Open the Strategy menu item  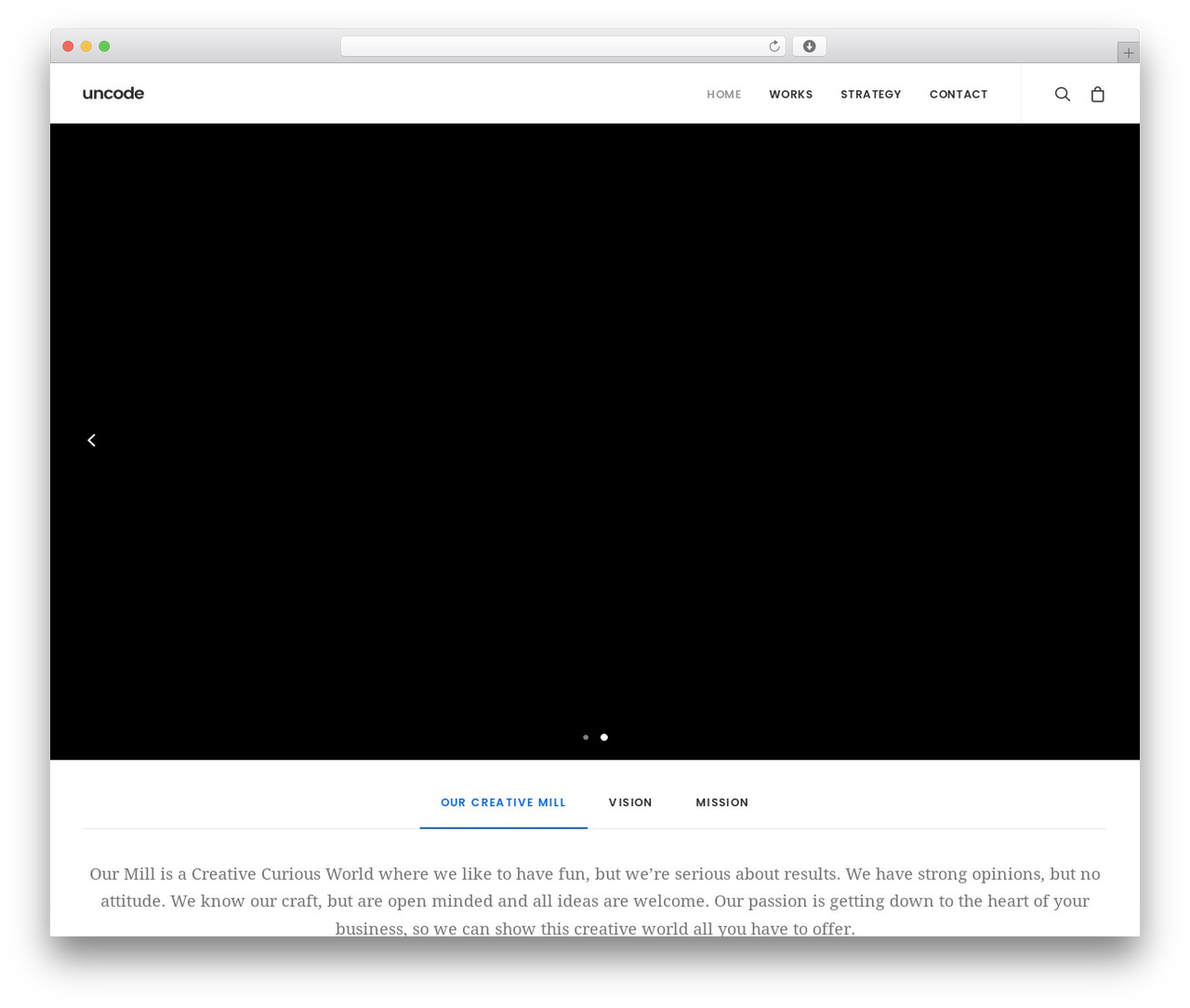point(871,94)
